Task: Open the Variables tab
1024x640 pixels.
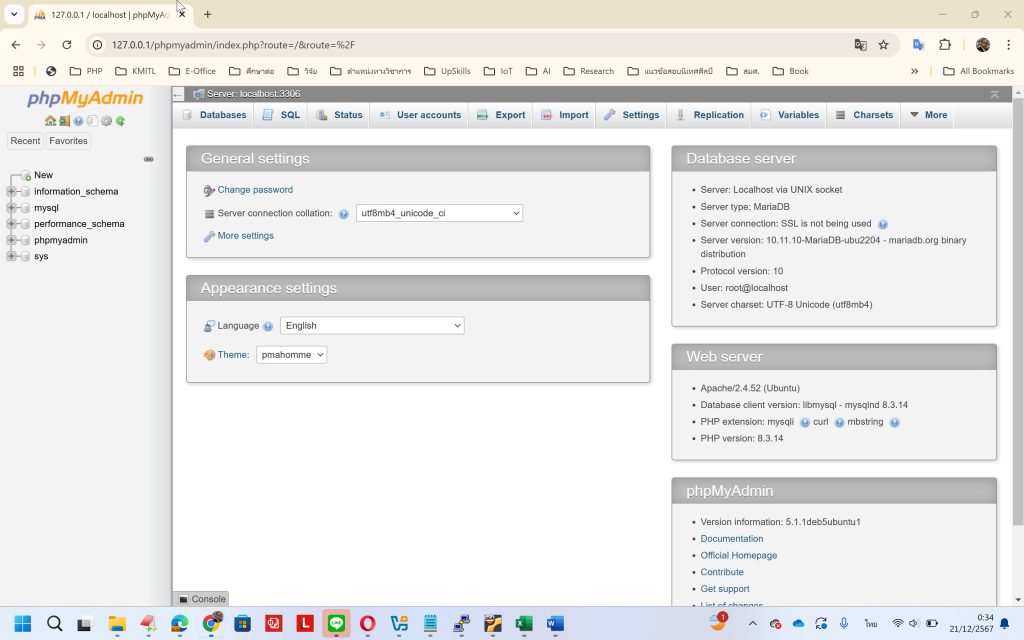Action: (x=789, y=115)
